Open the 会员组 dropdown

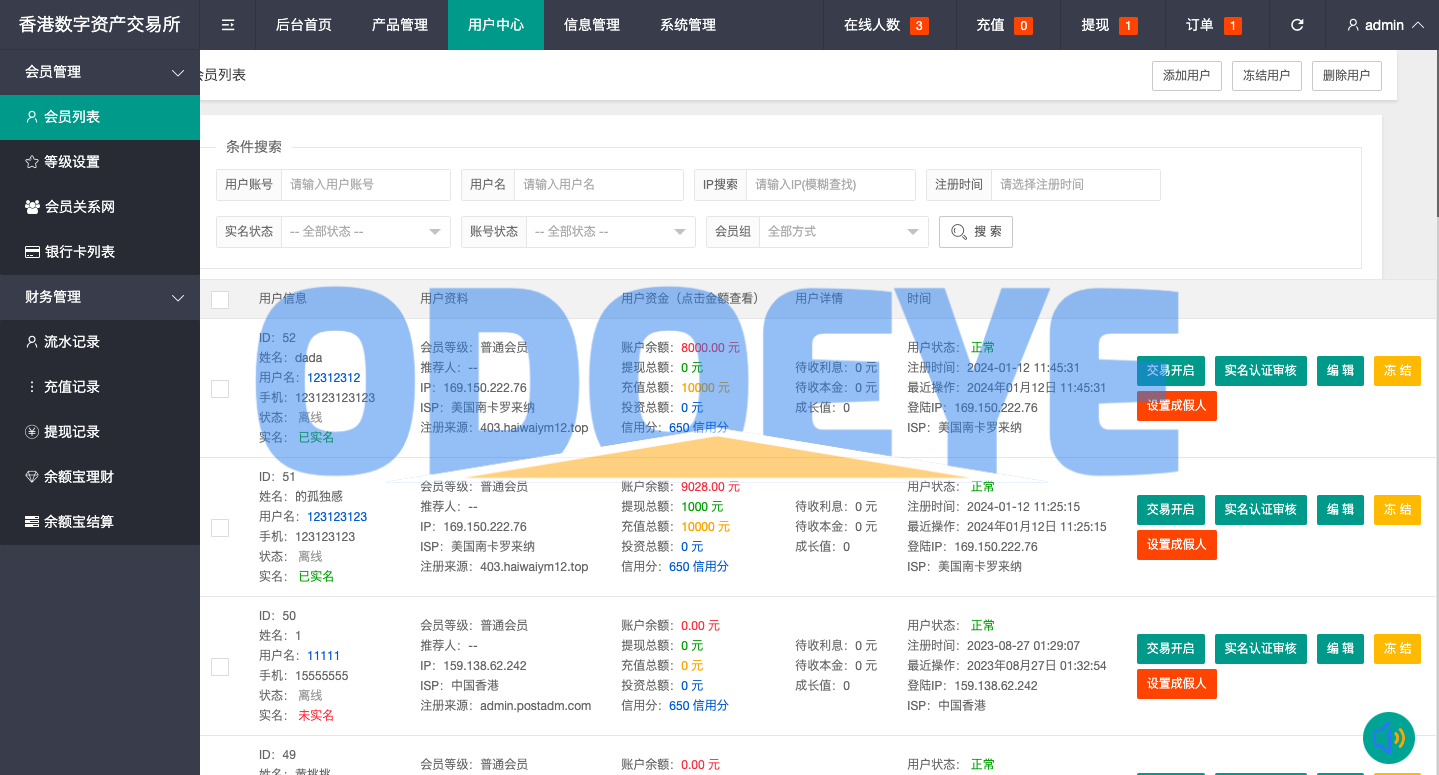[x=844, y=231]
